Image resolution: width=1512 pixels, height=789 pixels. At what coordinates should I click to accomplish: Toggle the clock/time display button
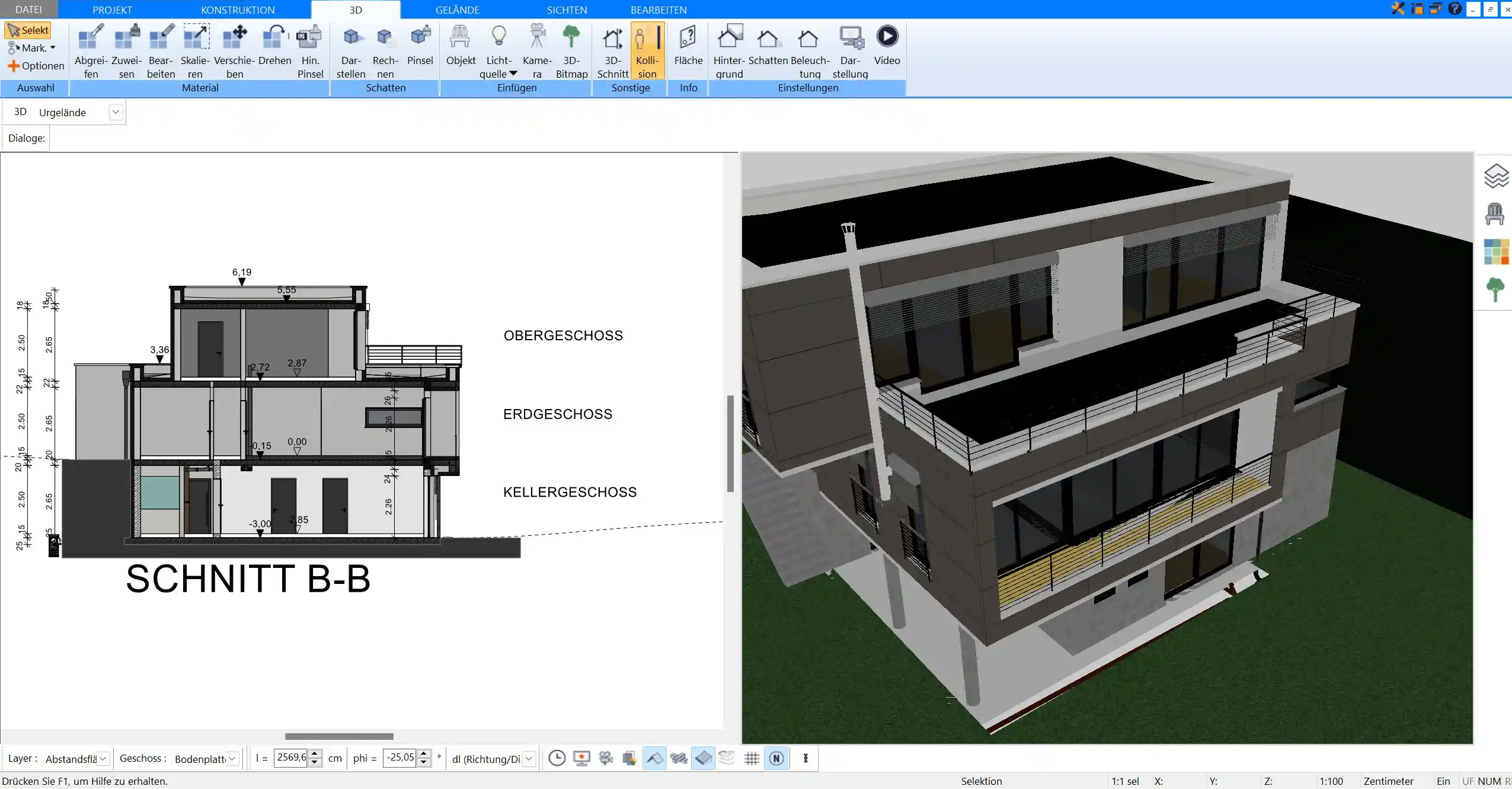click(x=556, y=758)
